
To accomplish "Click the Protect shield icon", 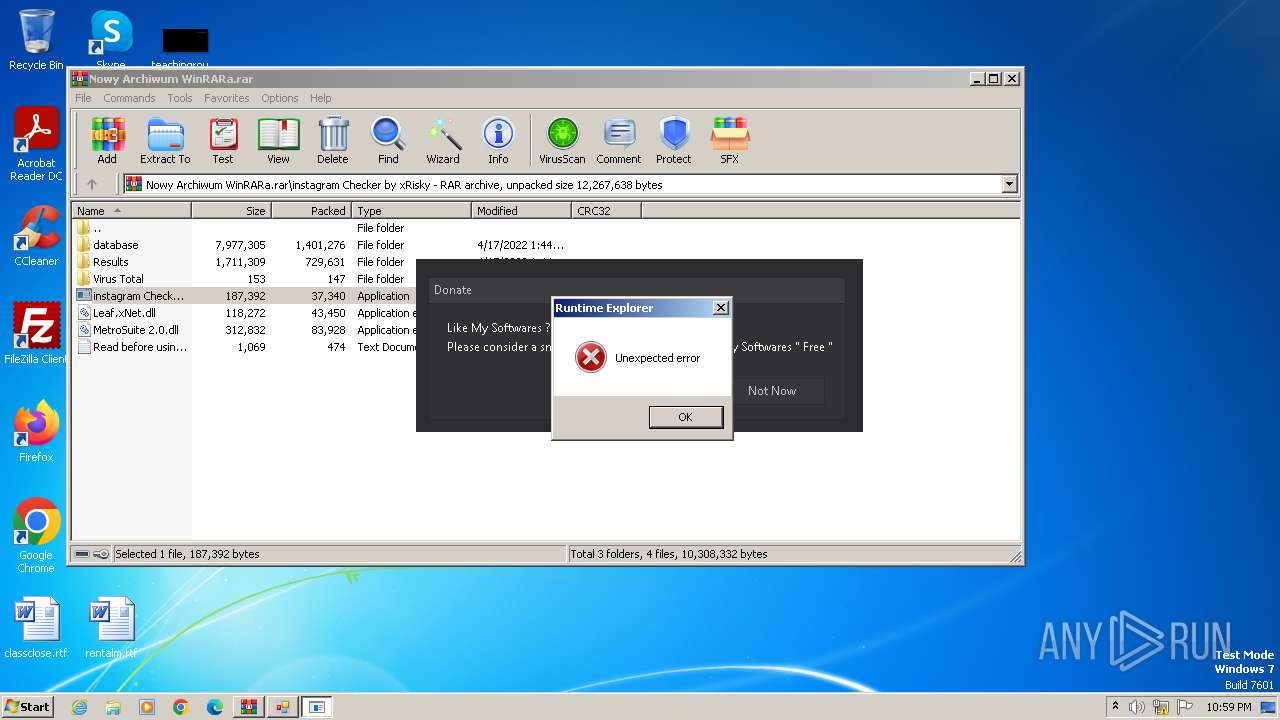I will [x=674, y=141].
